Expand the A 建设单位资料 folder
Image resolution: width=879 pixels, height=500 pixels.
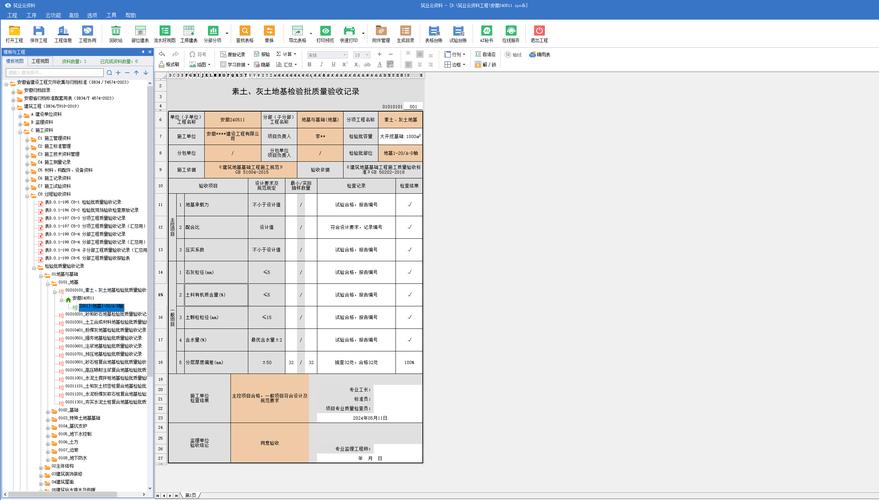20,114
